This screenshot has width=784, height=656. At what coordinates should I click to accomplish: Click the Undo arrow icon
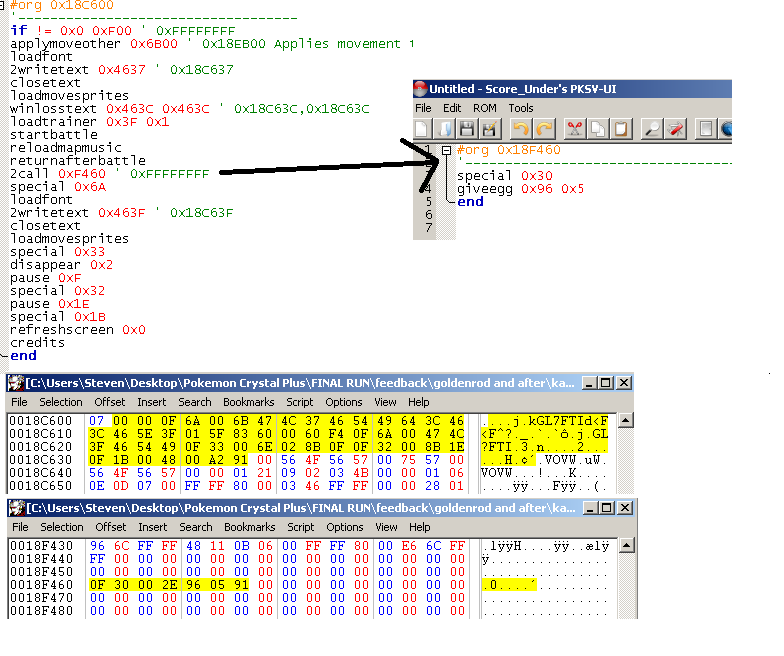520,129
